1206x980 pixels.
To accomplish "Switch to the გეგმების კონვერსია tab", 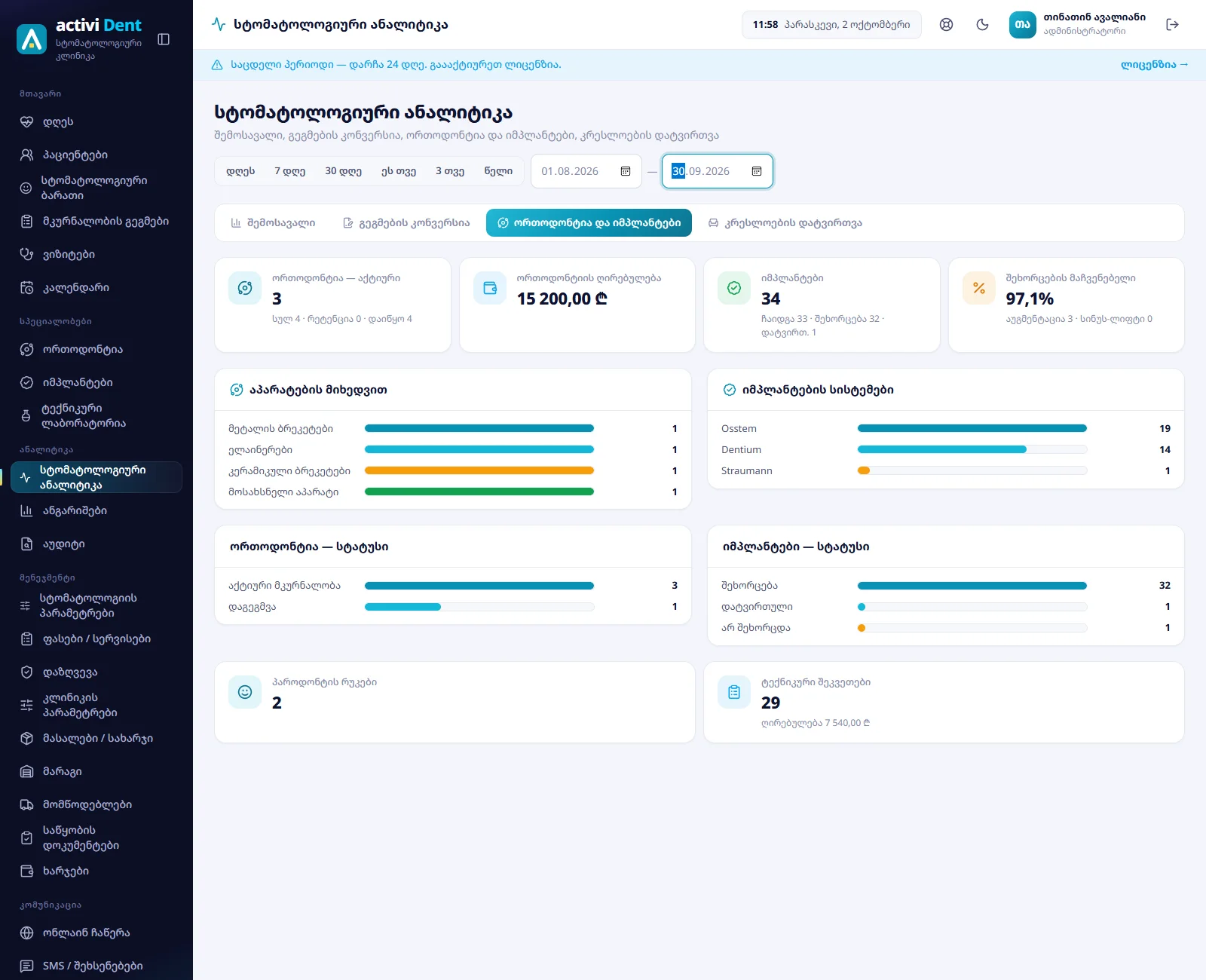I will [x=406, y=222].
